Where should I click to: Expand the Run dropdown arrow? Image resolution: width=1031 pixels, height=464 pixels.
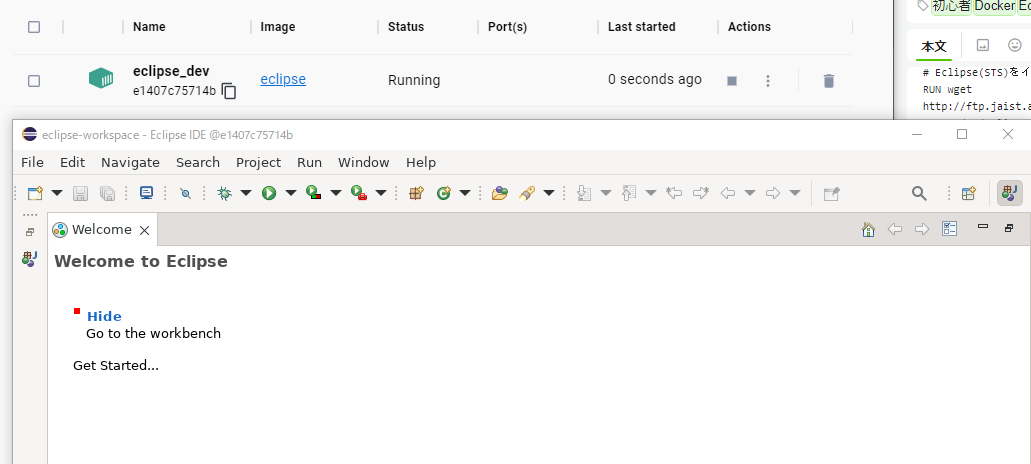click(291, 193)
